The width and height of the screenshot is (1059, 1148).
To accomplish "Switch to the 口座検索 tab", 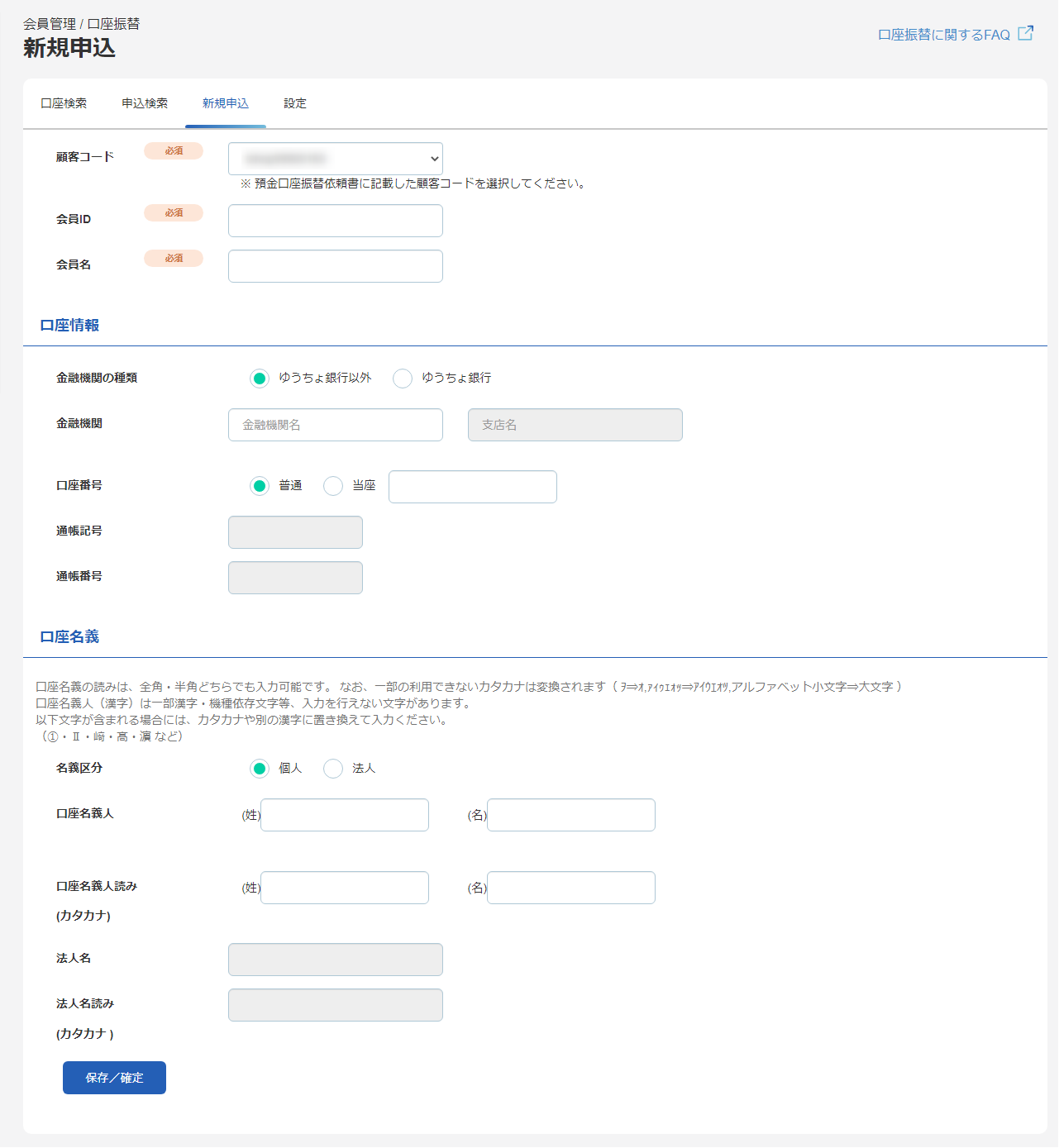I will click(x=63, y=103).
